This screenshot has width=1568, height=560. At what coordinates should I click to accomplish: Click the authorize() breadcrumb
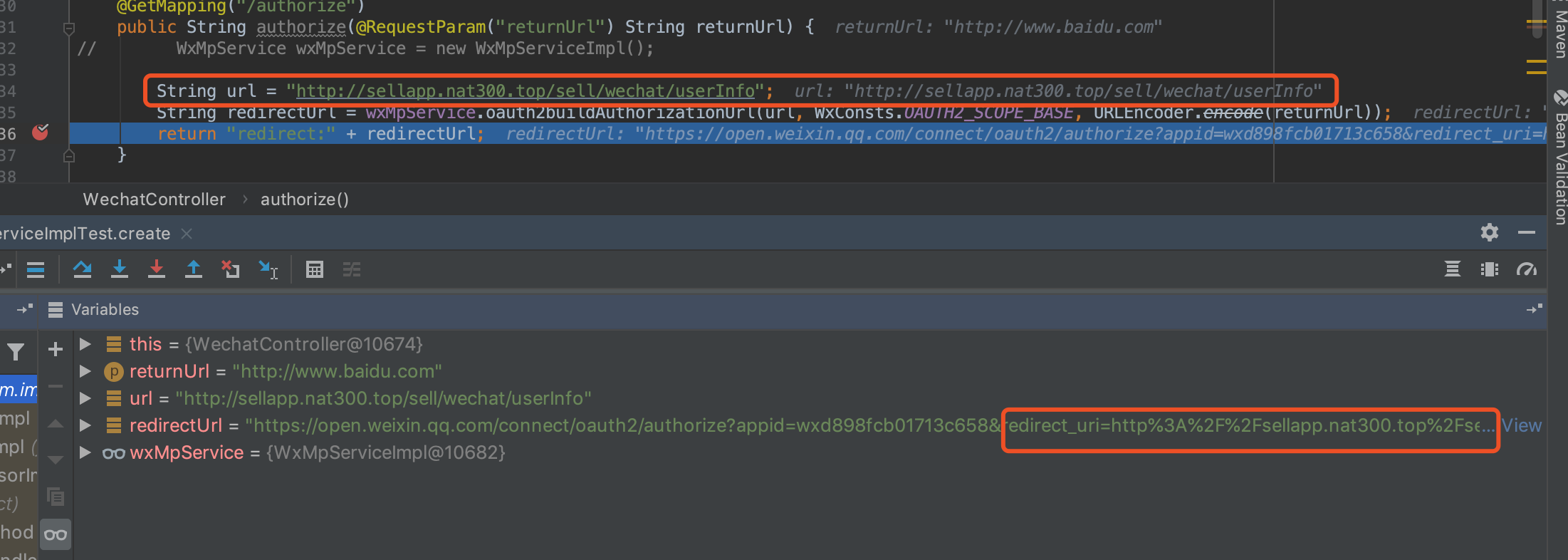coord(305,199)
